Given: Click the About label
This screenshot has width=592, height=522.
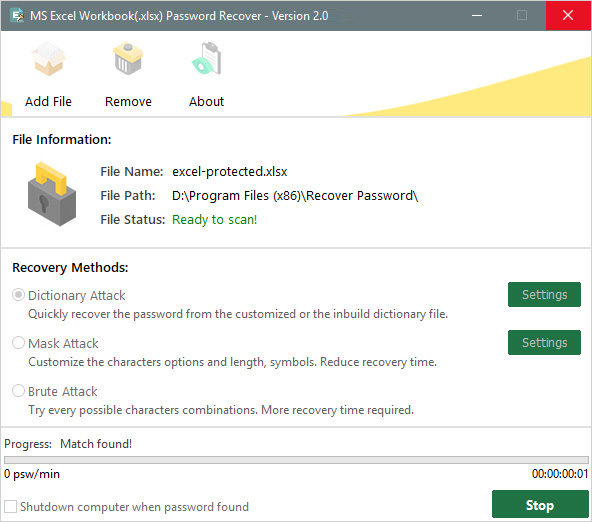Looking at the screenshot, I should [x=207, y=102].
